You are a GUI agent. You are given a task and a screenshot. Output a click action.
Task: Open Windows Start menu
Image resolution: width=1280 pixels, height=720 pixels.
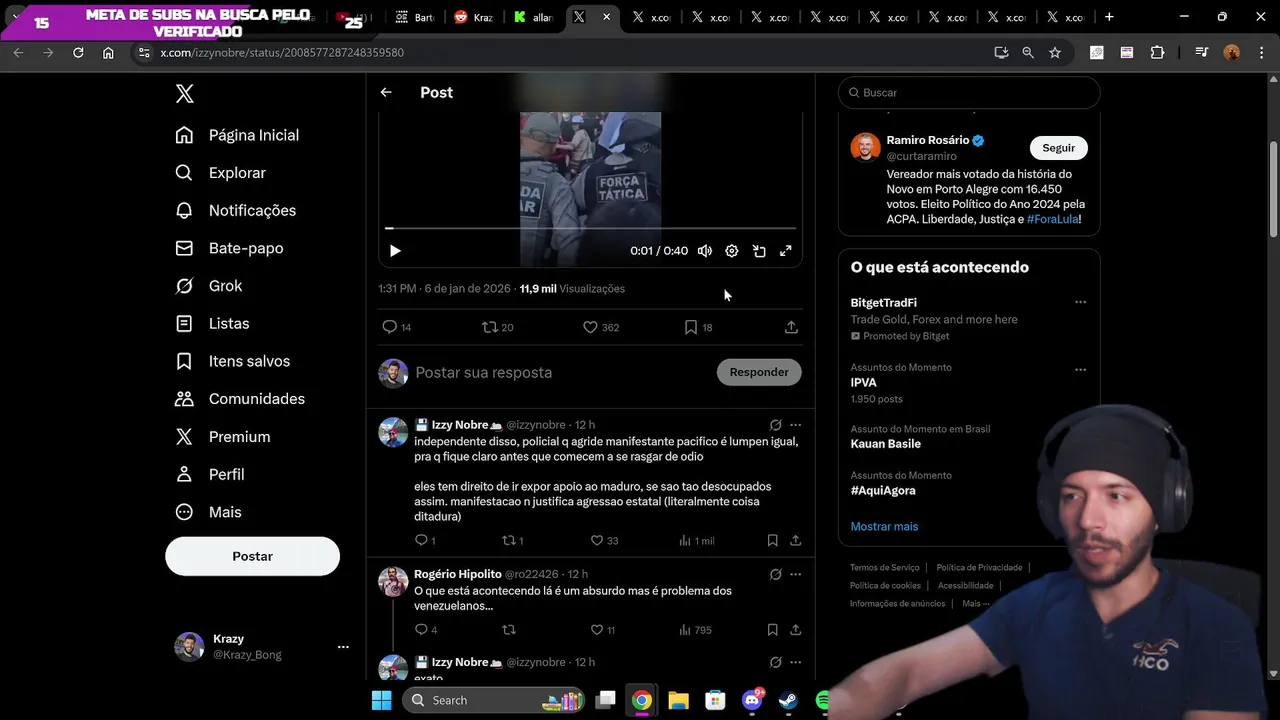[381, 700]
